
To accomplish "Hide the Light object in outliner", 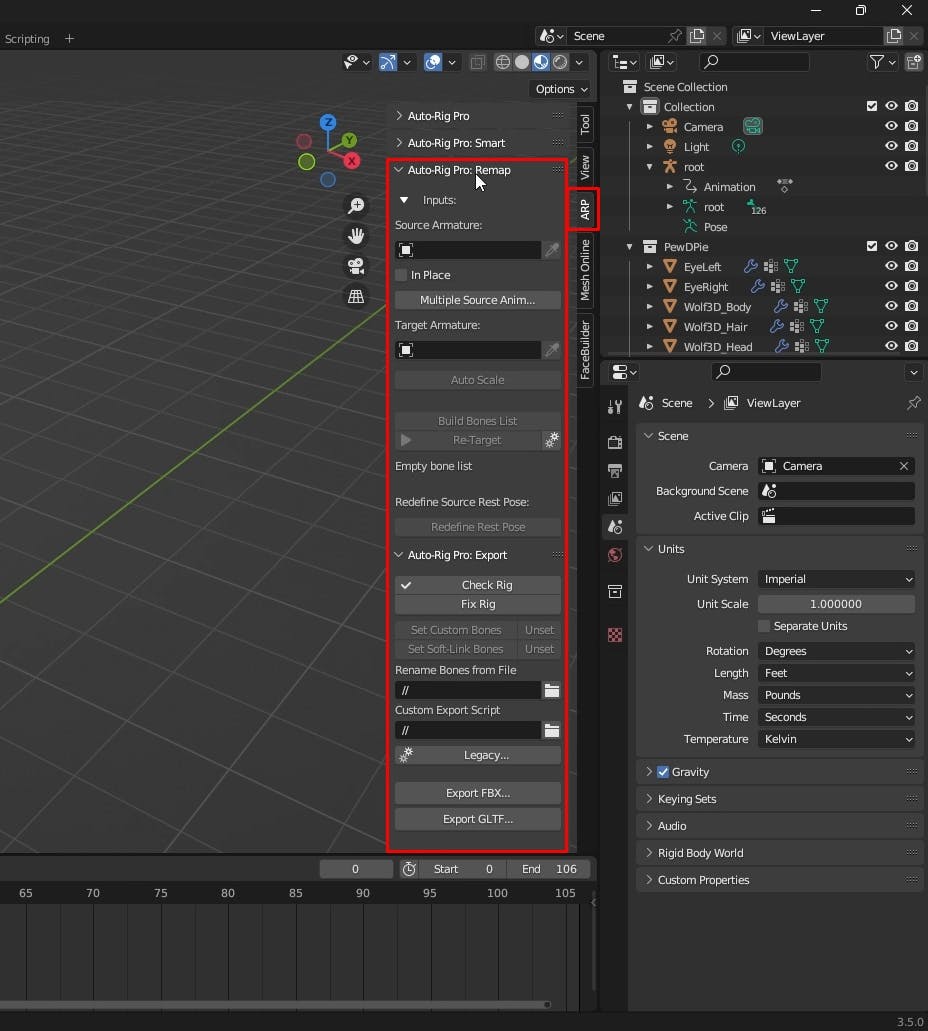I will click(x=890, y=146).
